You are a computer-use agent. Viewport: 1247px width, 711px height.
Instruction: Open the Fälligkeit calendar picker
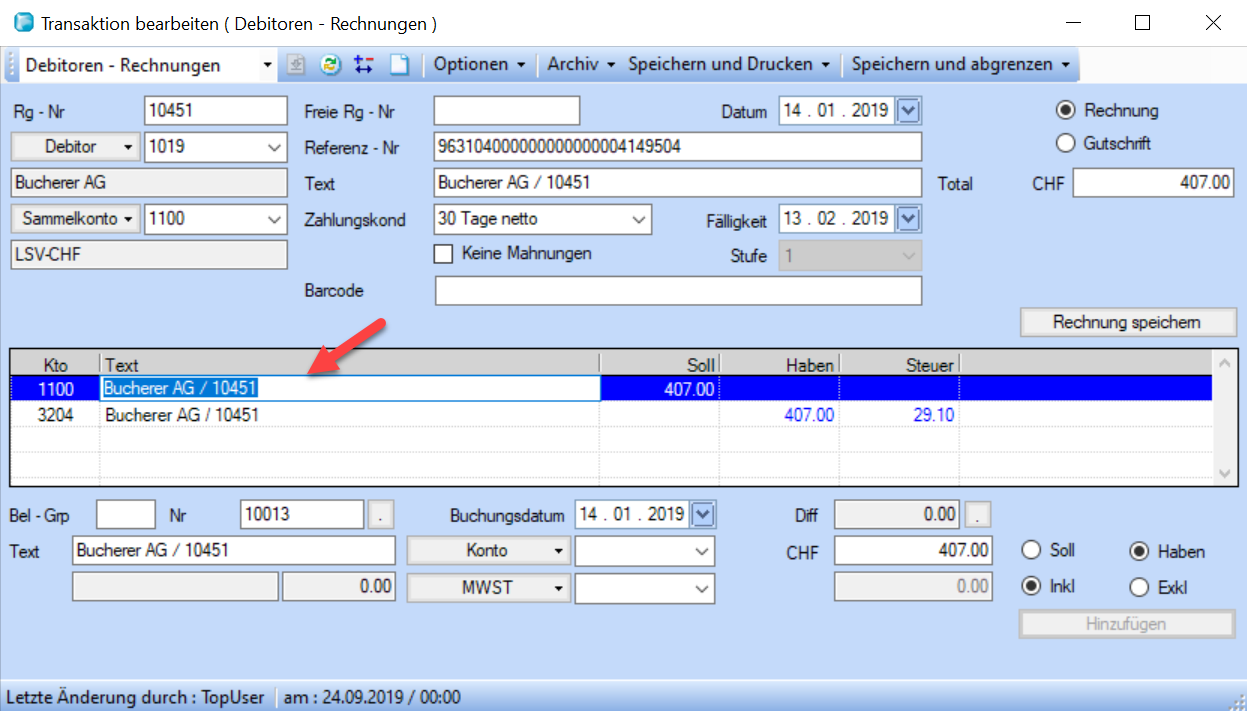tap(908, 218)
